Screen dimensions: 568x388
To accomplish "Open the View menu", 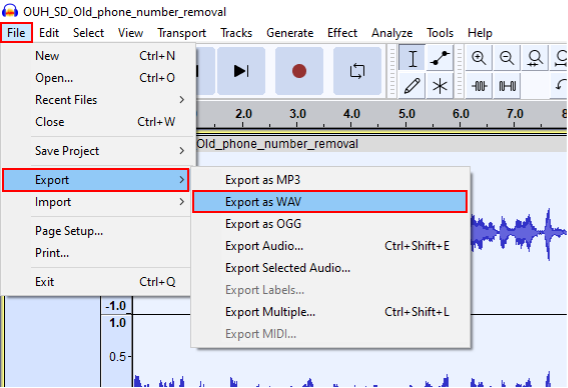I will pyautogui.click(x=130, y=33).
